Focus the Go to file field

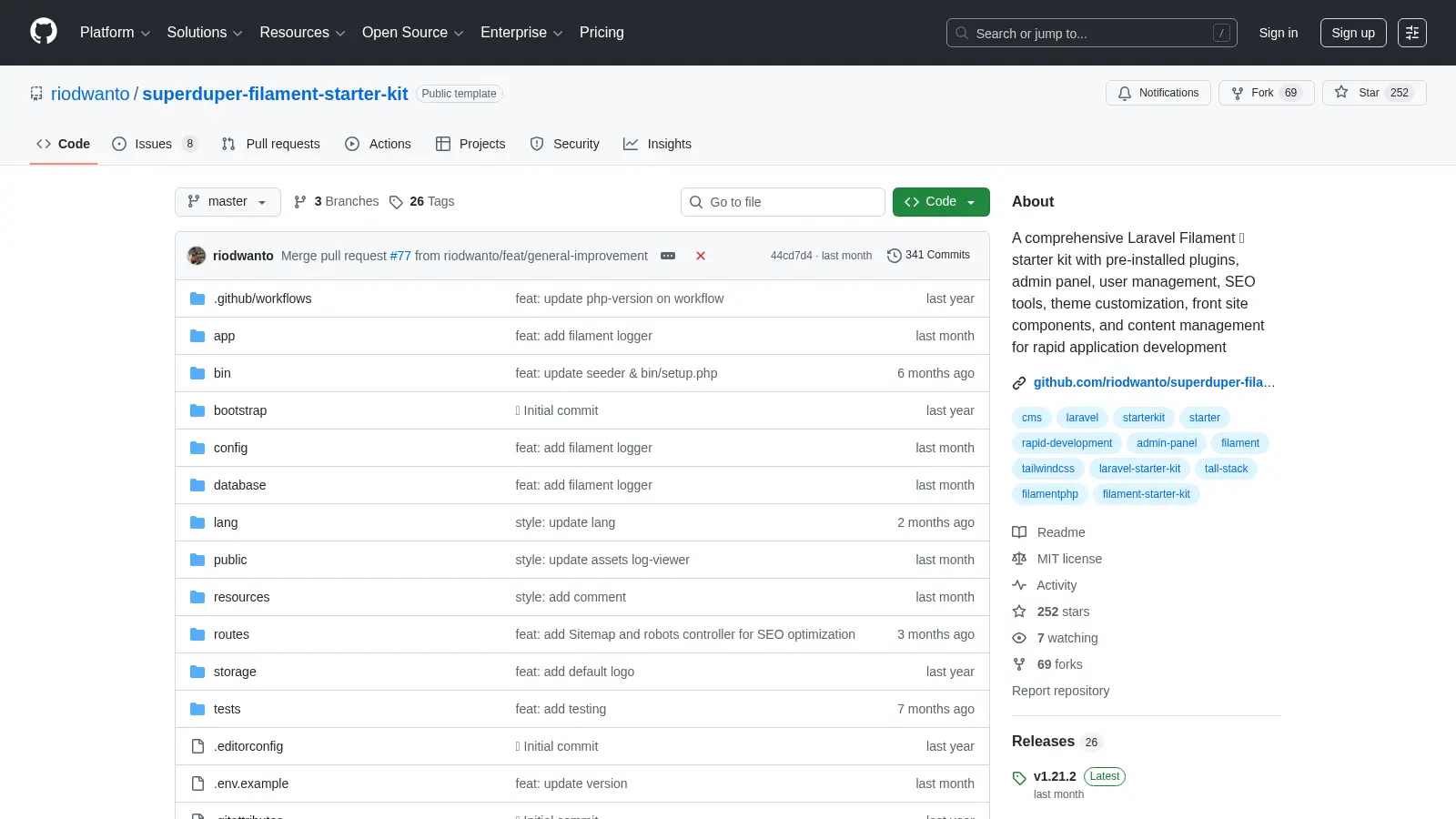783,202
